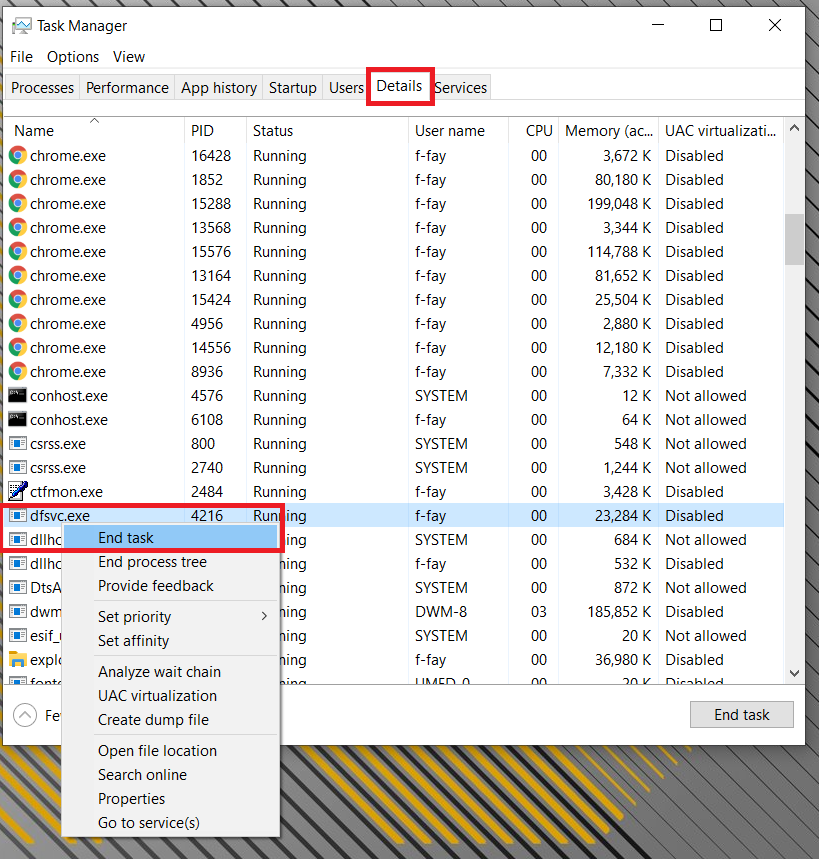Screen dimensions: 819x859
Task: Click the vertical scrollbar thumb
Action: [x=794, y=239]
